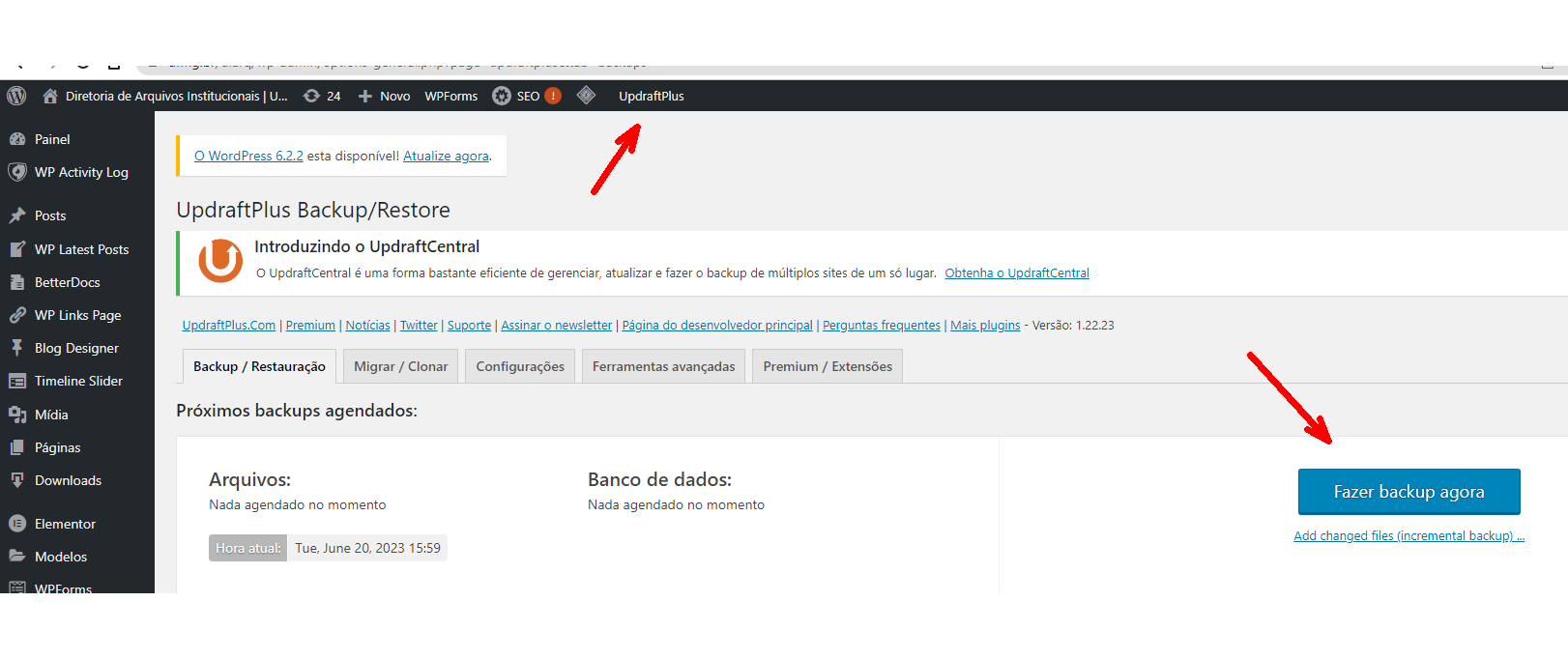Click Add changed files incremental backup link

coord(1408,535)
